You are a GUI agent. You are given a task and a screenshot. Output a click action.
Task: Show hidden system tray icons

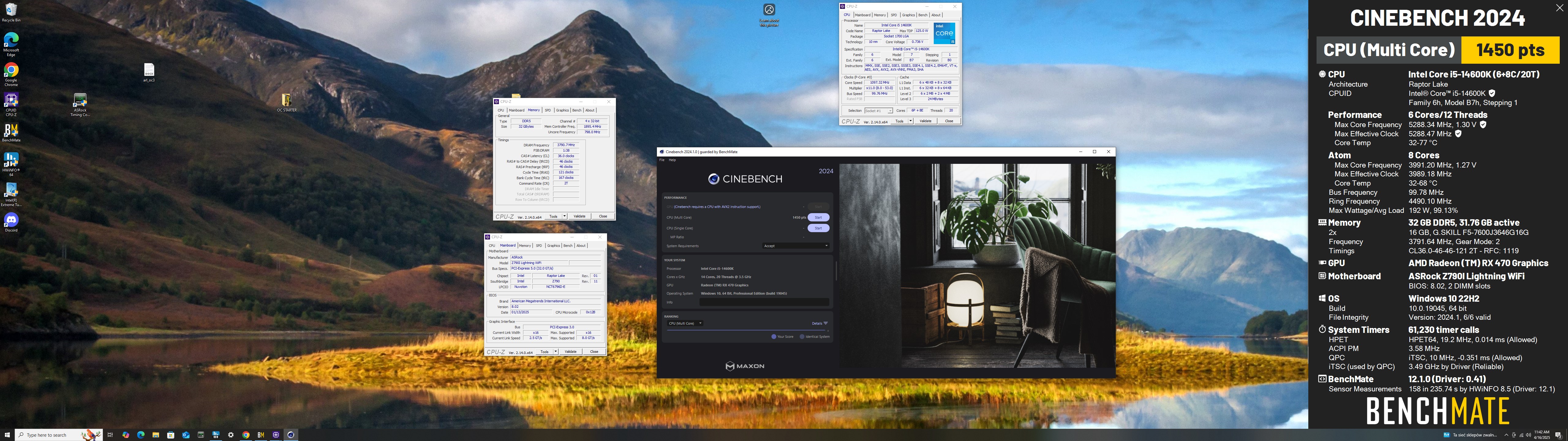click(1506, 435)
